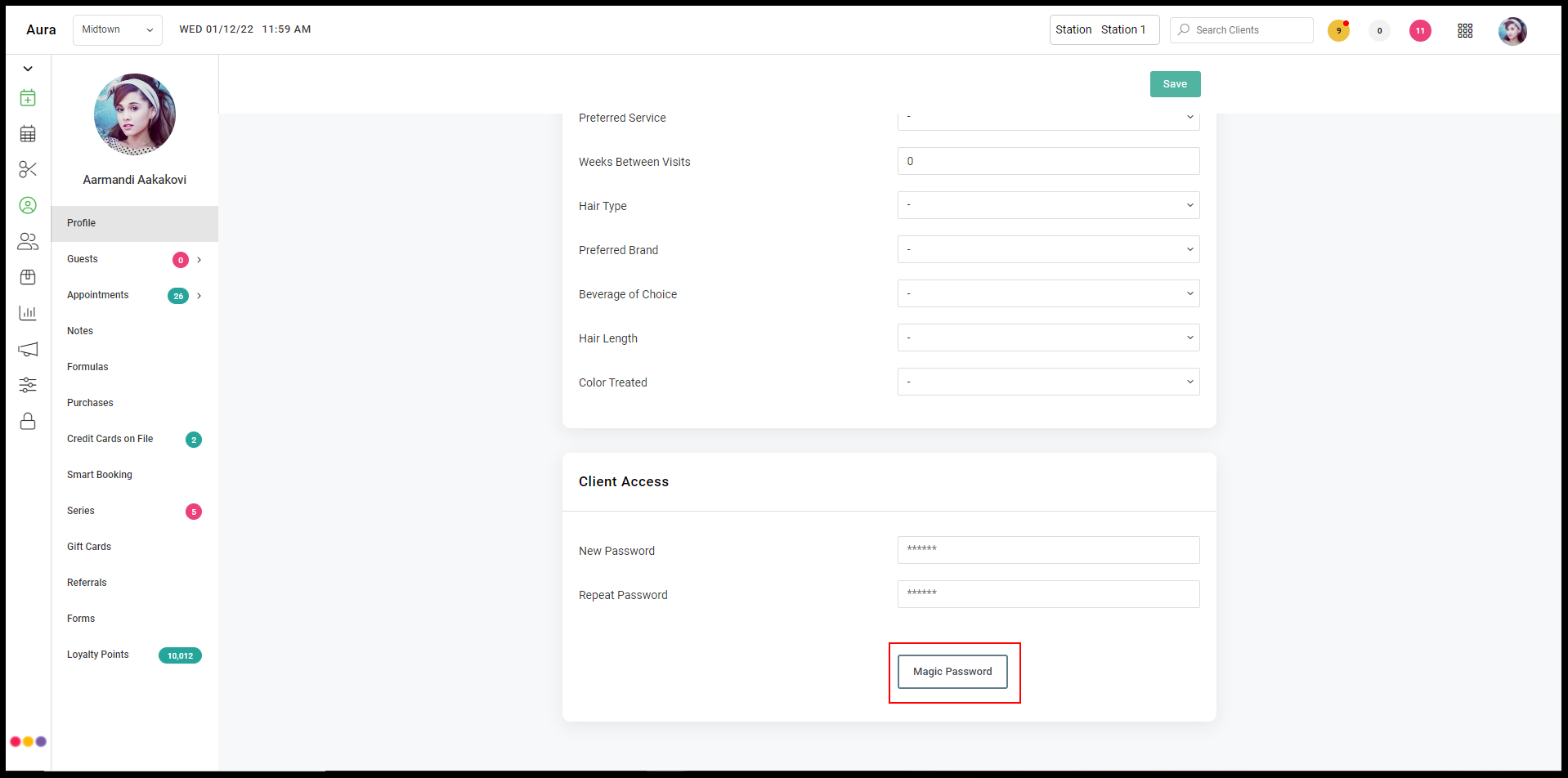Click the New Password input field
This screenshot has height=778, width=1568.
click(x=1048, y=550)
